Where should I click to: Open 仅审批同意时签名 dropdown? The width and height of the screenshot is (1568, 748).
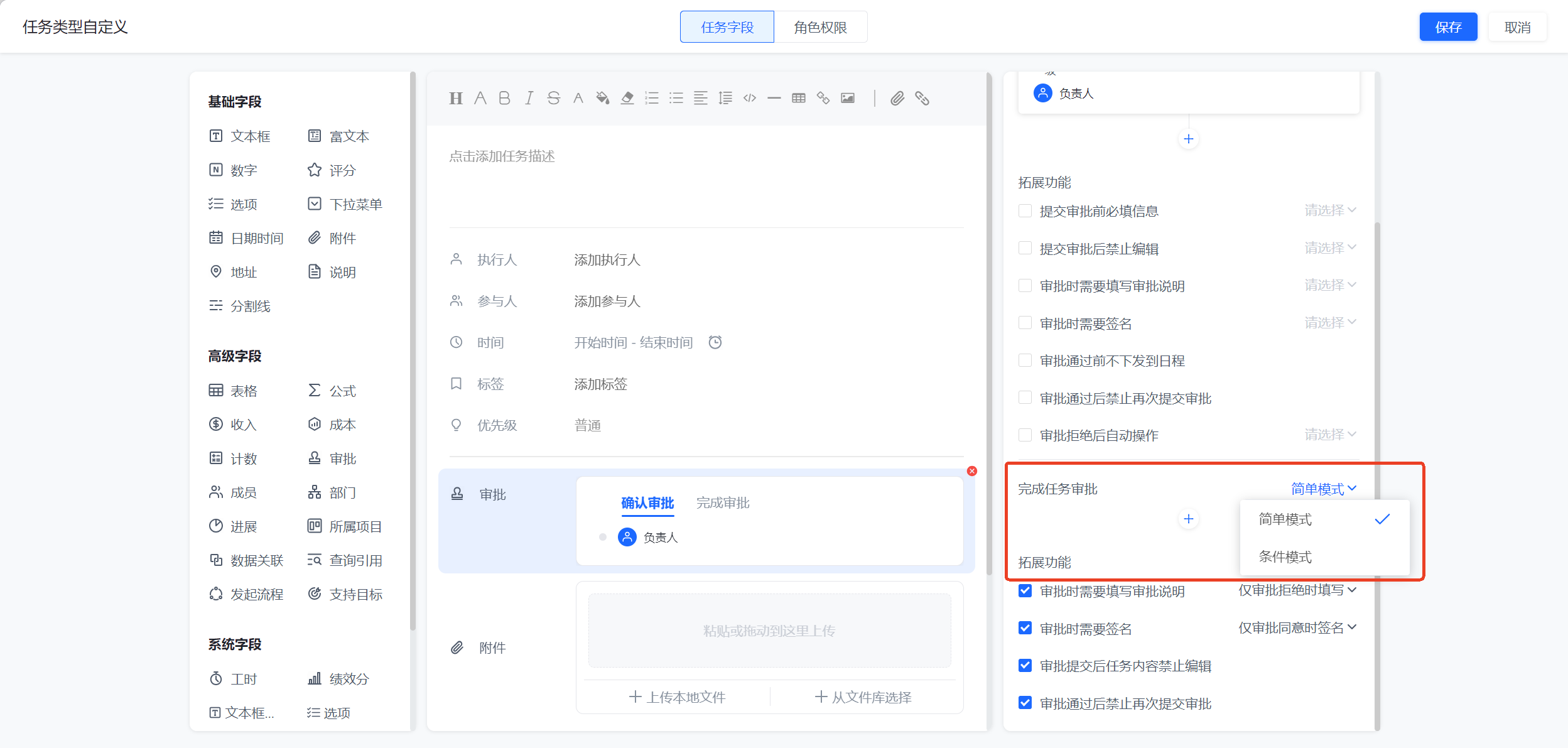[1297, 627]
